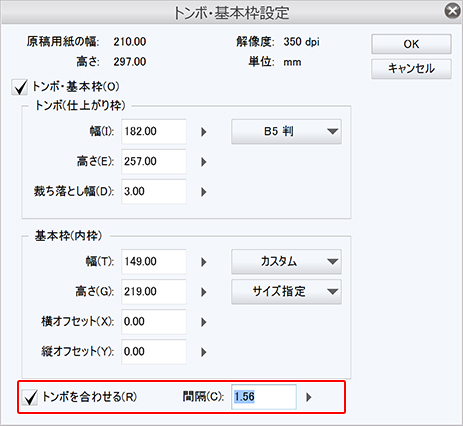
Task: Toggle the トンボ・基本枠(O) checkbox
Action: (19, 87)
